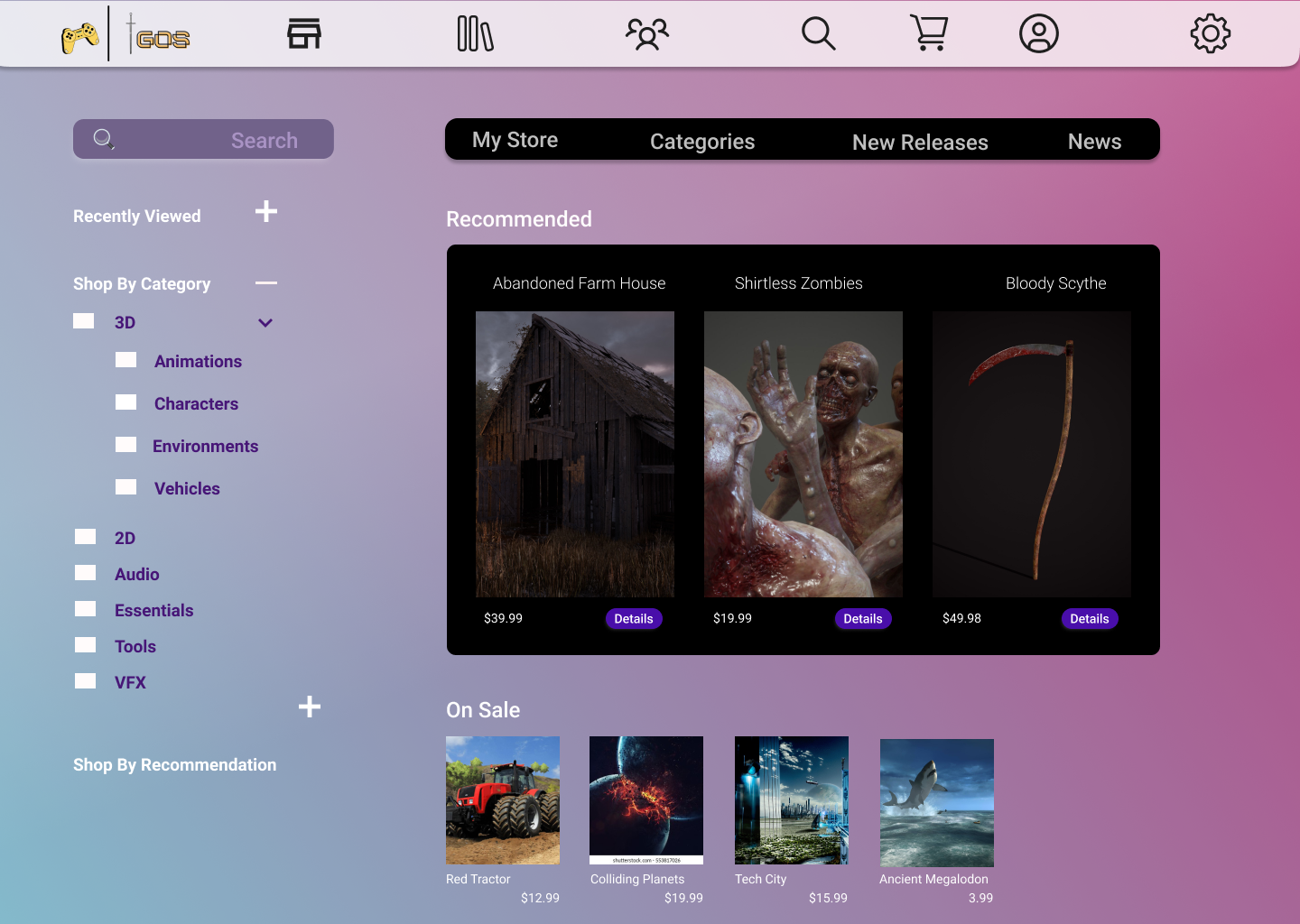This screenshot has height=924, width=1300.
Task: Click the Shop By Recommendation heading
Action: 175,764
